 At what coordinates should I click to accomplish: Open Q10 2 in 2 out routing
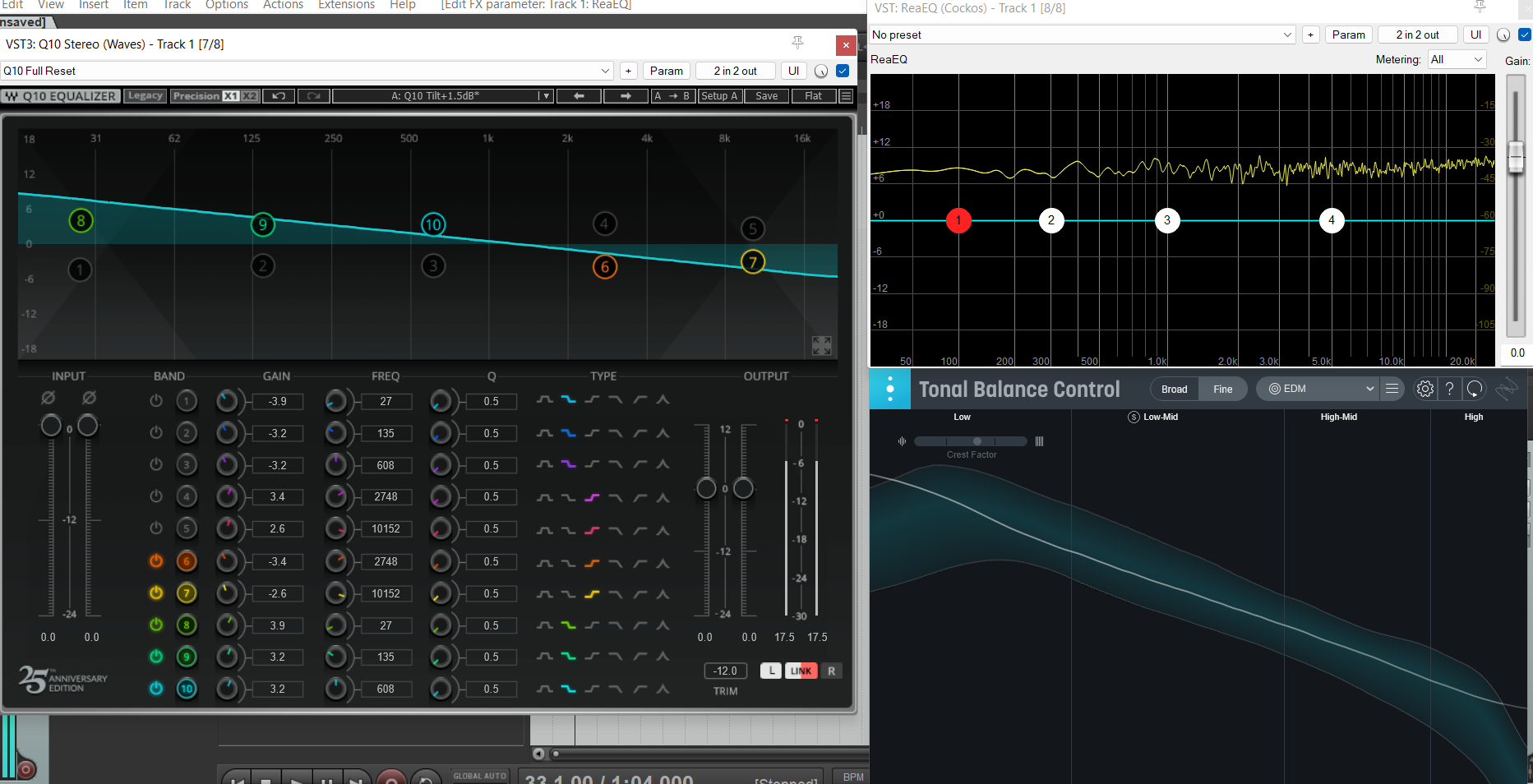[x=736, y=71]
